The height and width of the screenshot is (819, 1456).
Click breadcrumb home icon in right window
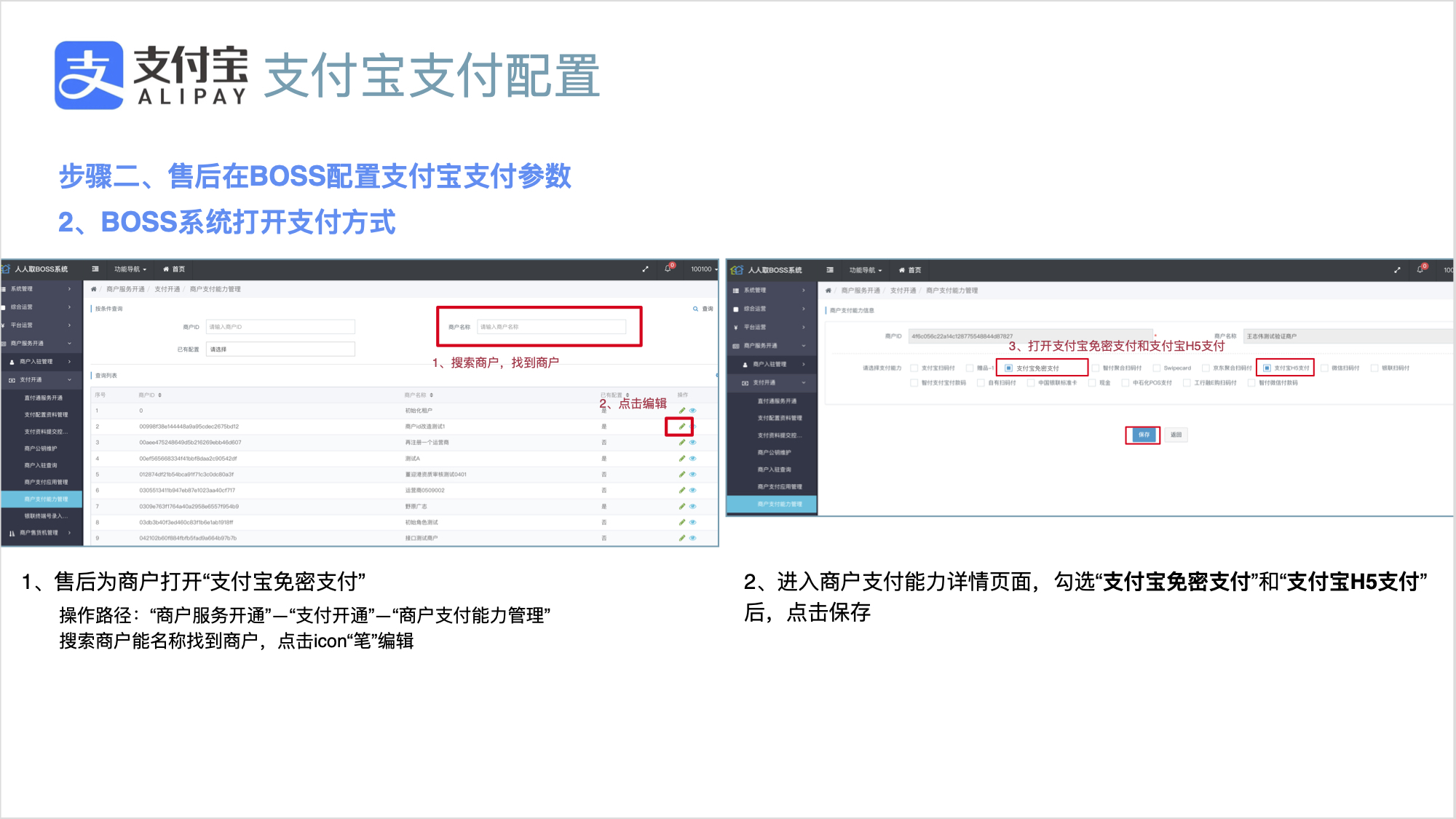[828, 290]
